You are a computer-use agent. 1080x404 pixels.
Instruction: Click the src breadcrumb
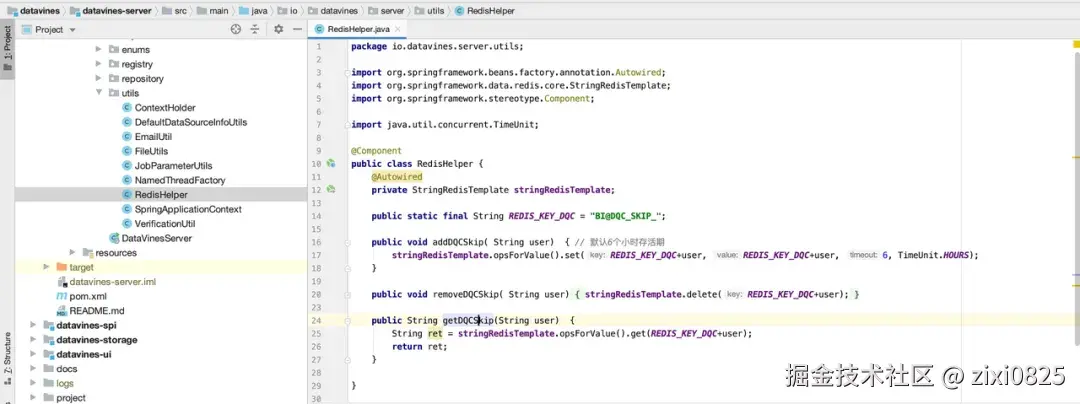(174, 11)
